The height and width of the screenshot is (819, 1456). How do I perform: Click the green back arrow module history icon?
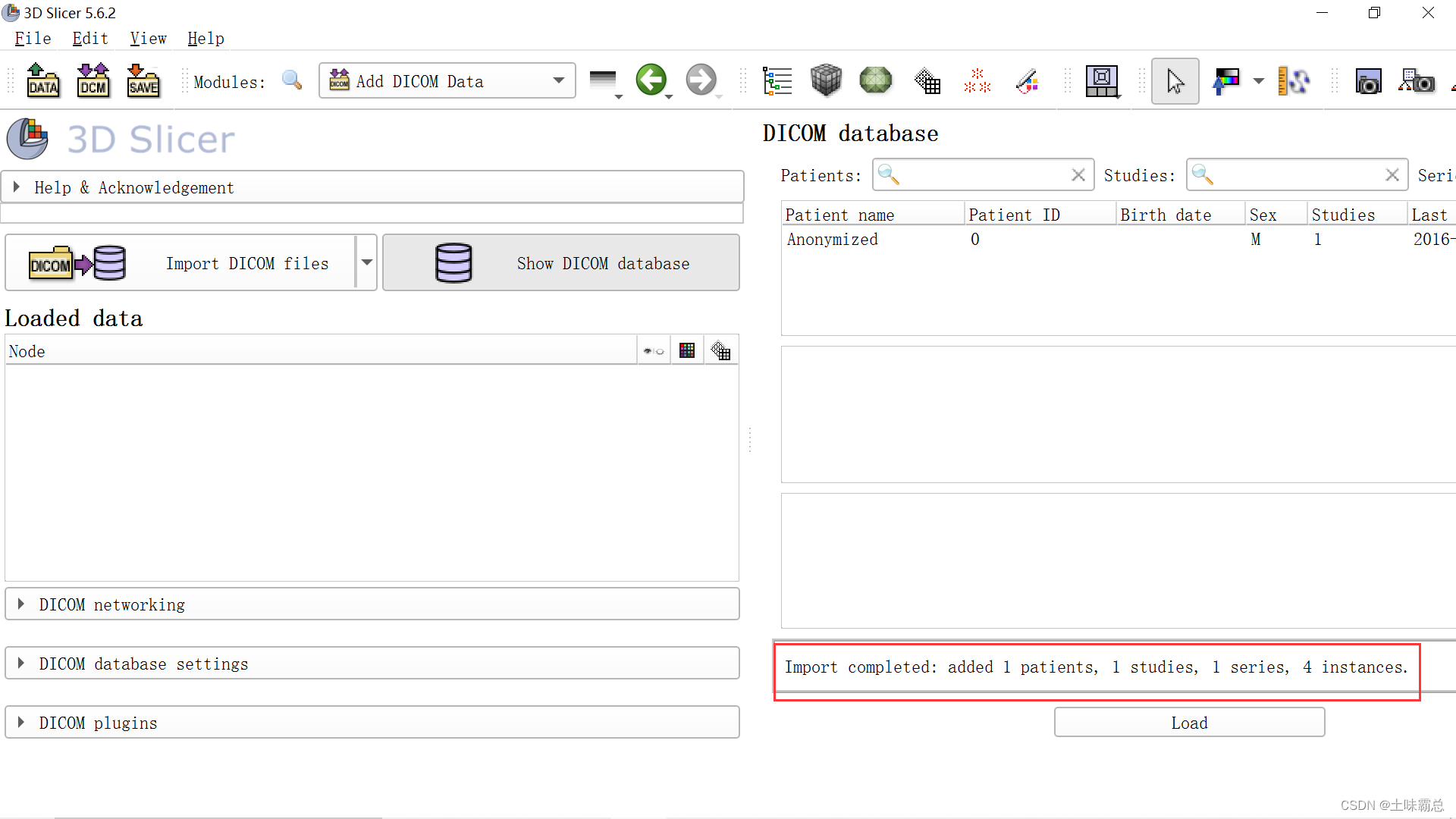[x=651, y=80]
